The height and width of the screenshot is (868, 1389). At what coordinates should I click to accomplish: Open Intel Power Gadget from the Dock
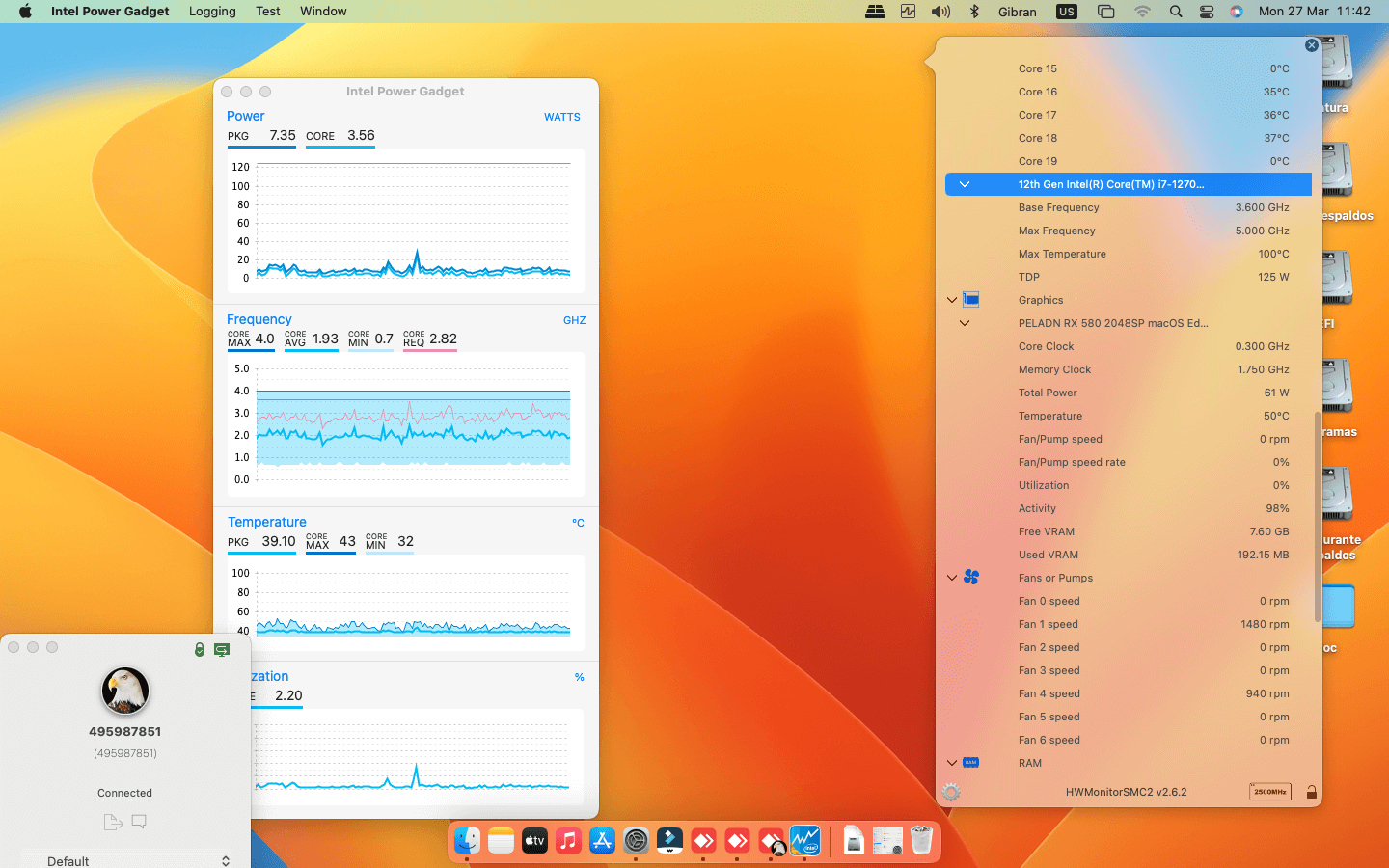(804, 841)
